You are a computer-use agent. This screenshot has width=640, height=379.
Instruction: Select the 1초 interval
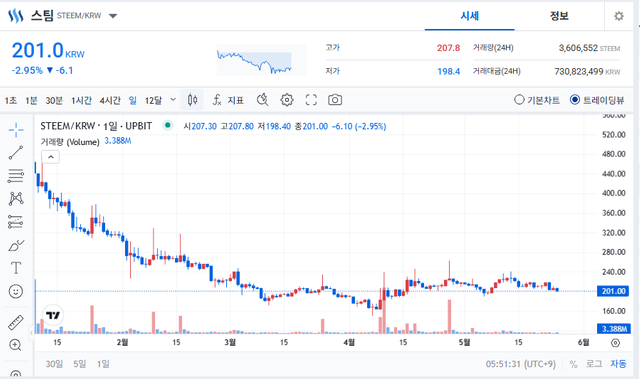click(x=11, y=100)
